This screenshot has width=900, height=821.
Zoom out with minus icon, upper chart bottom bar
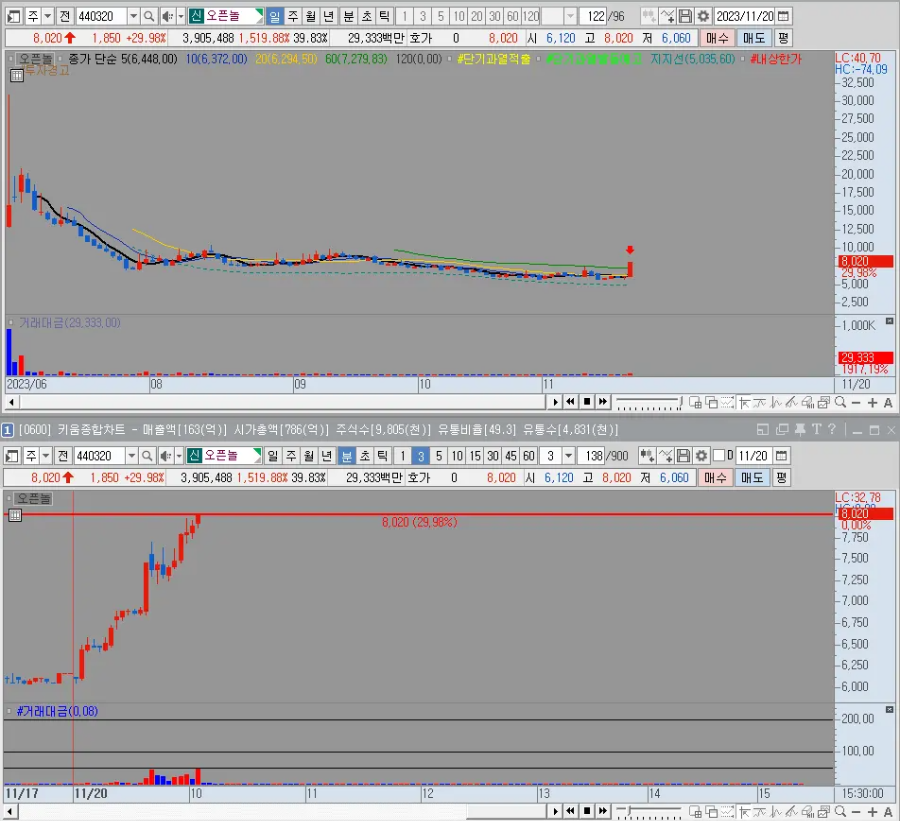(856, 402)
